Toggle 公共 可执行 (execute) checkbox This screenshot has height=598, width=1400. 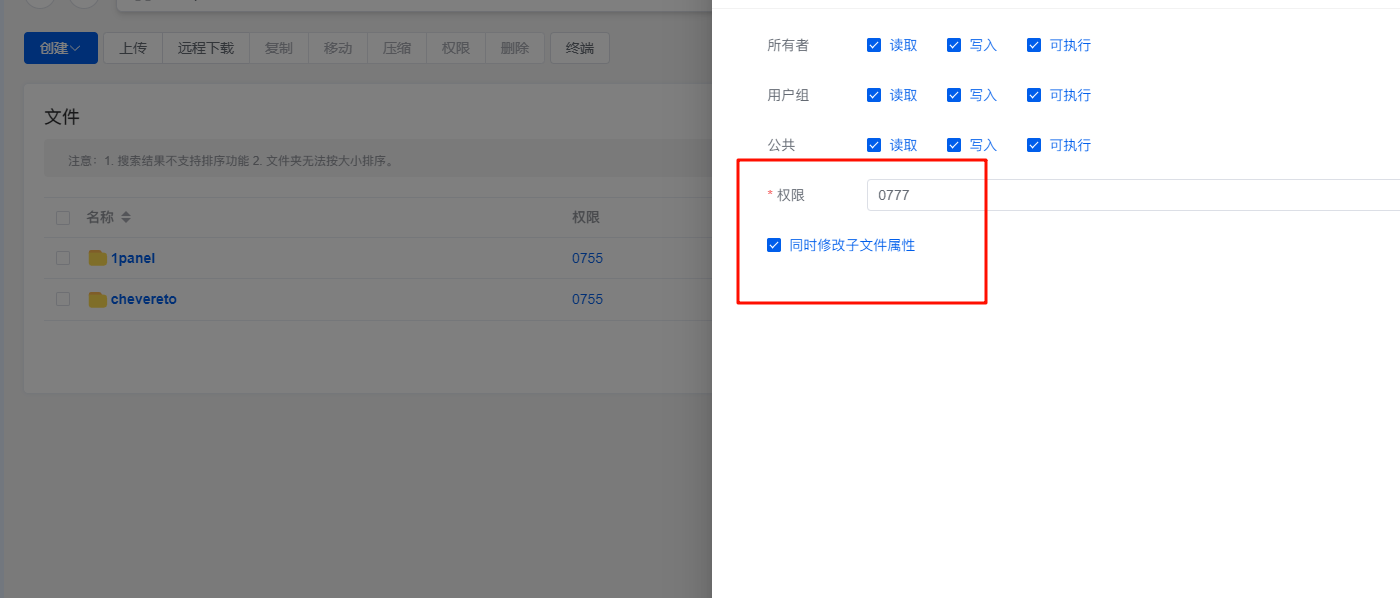coord(1034,145)
